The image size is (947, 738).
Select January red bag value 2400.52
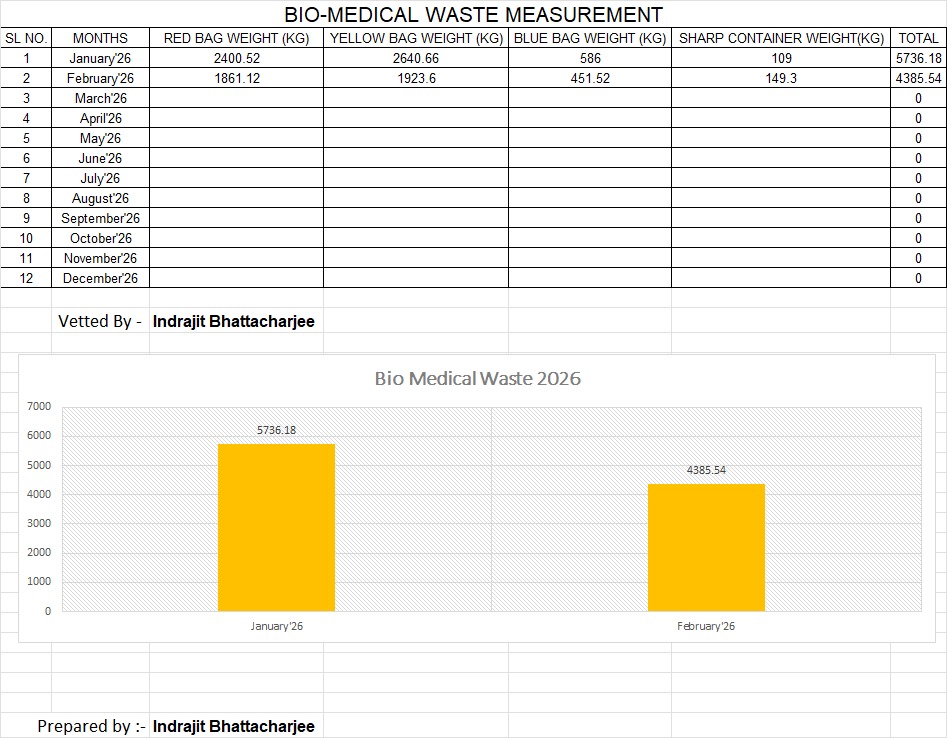pyautogui.click(x=236, y=58)
